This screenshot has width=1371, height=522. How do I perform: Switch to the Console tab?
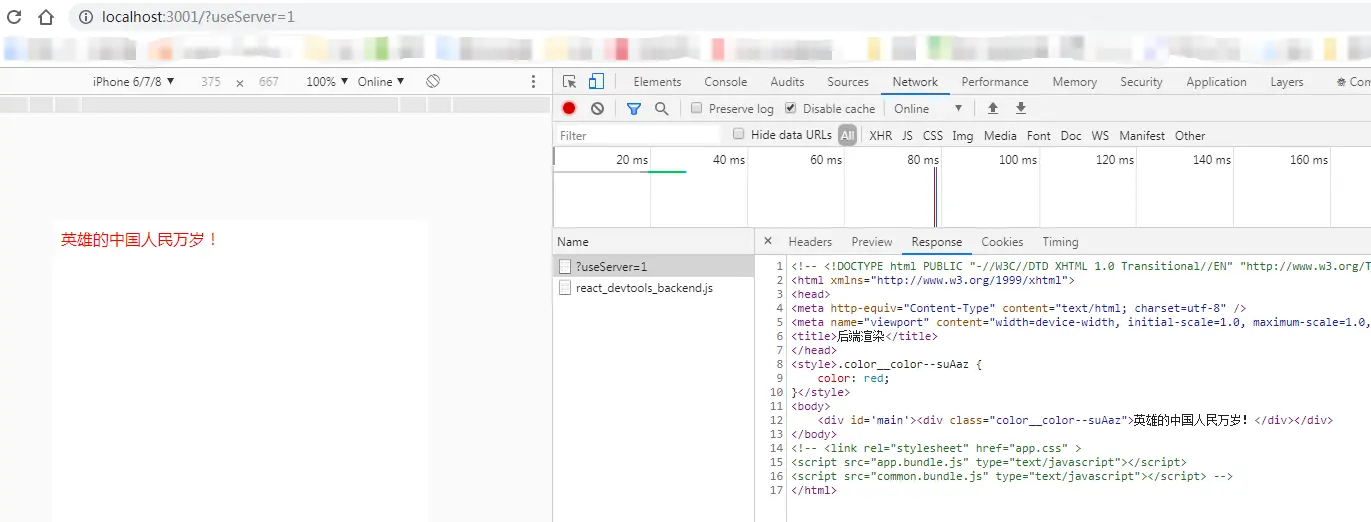[725, 82]
